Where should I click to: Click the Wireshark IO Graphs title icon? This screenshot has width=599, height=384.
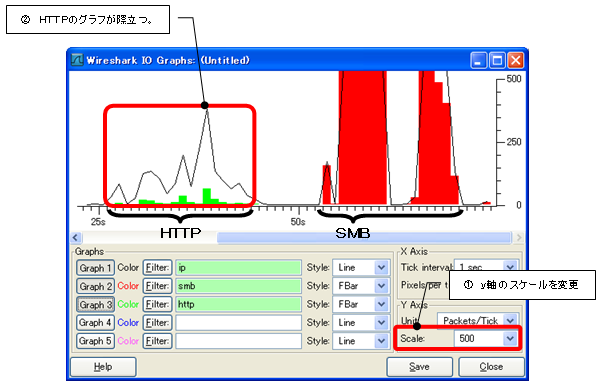(77, 60)
